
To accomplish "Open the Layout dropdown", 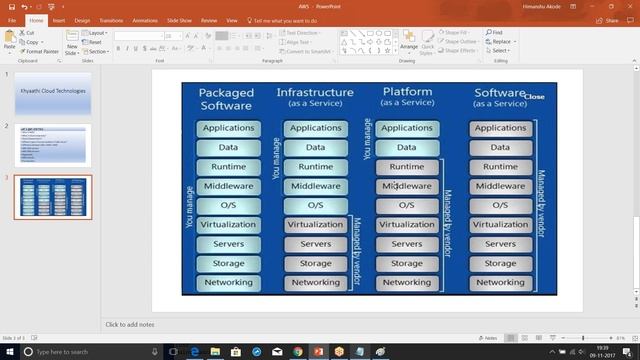I will click(x=95, y=33).
